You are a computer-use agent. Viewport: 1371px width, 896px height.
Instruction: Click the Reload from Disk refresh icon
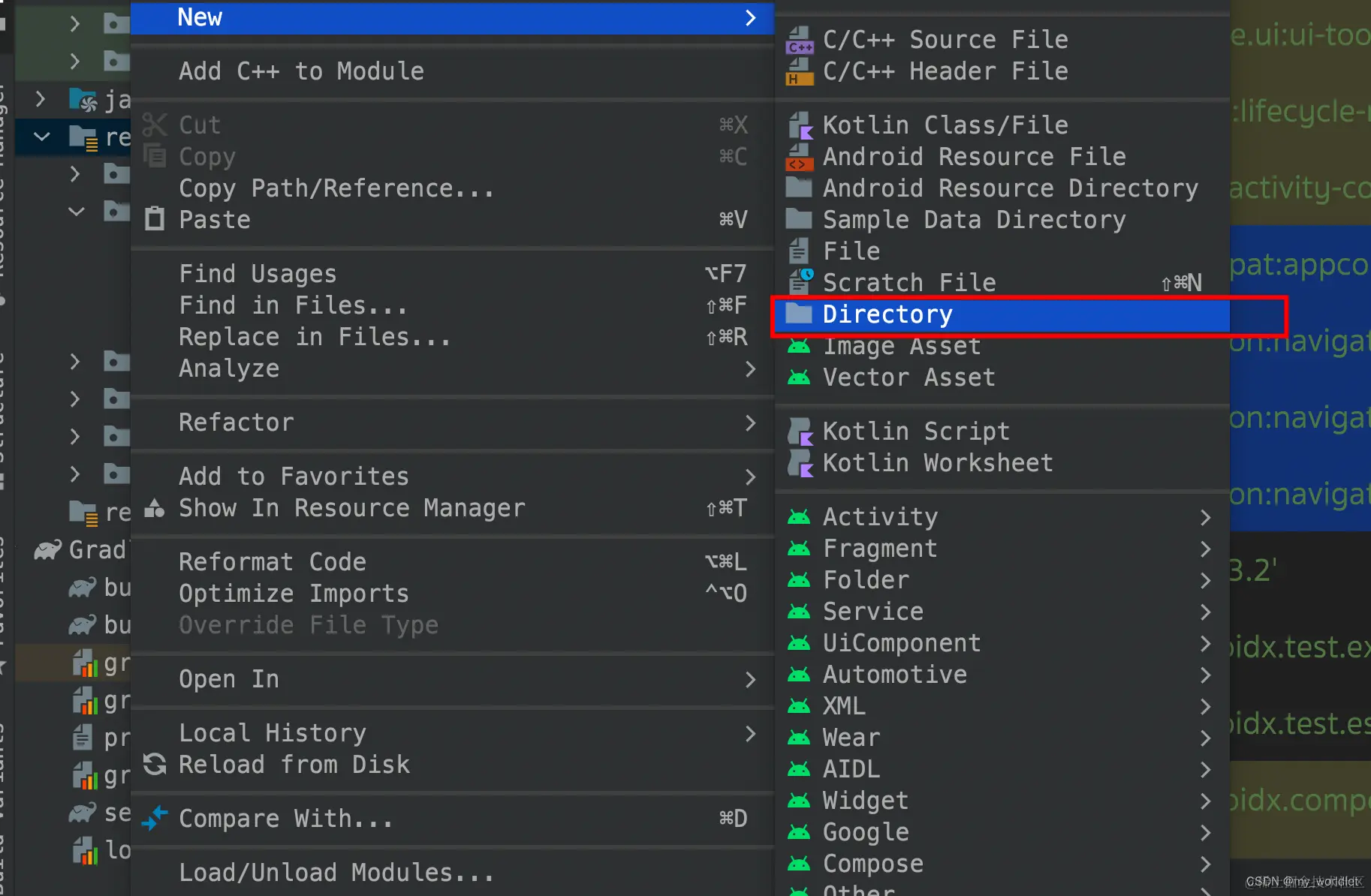pyautogui.click(x=155, y=765)
